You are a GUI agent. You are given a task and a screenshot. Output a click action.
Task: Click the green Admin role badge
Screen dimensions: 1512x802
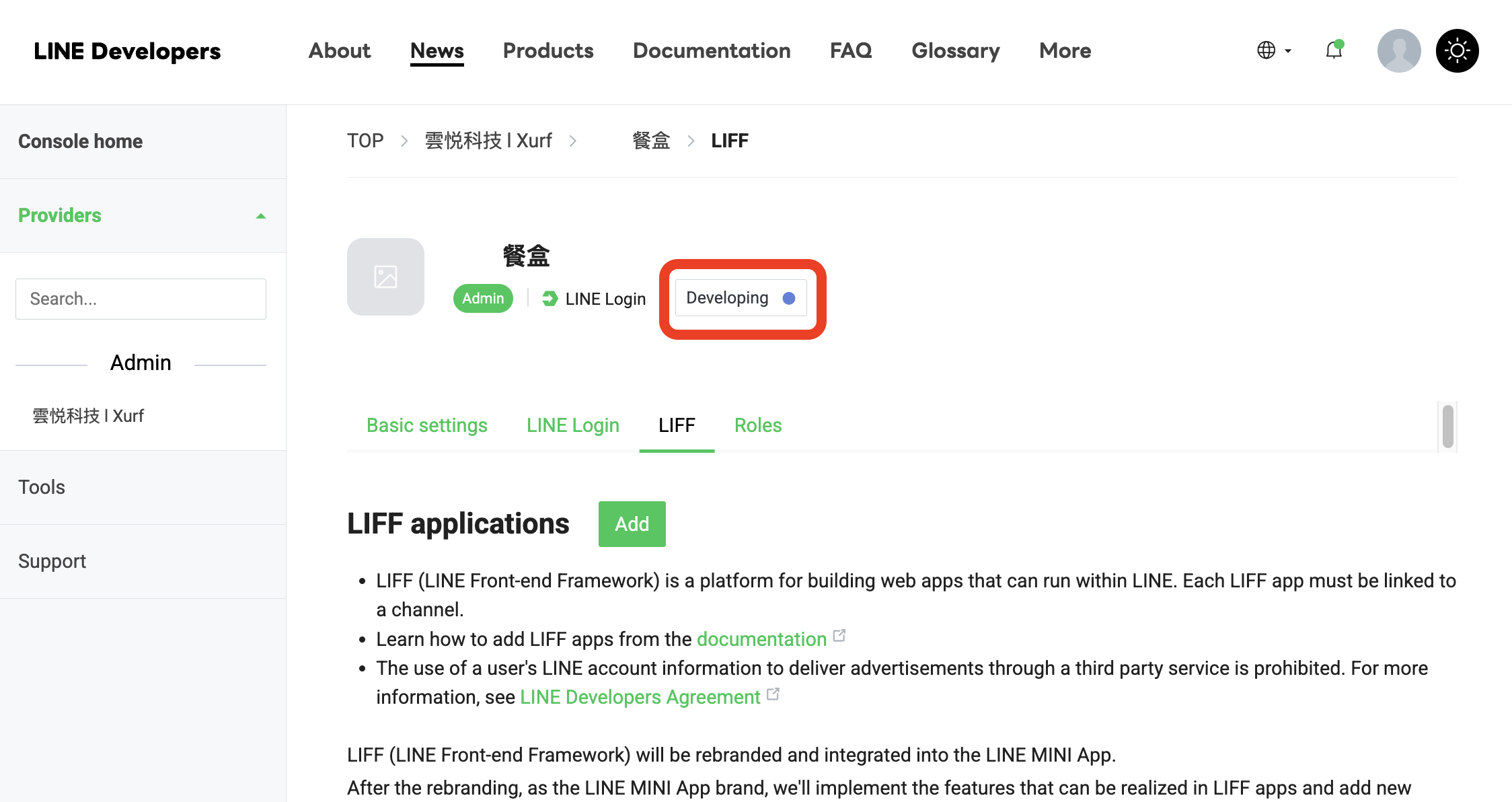point(483,298)
